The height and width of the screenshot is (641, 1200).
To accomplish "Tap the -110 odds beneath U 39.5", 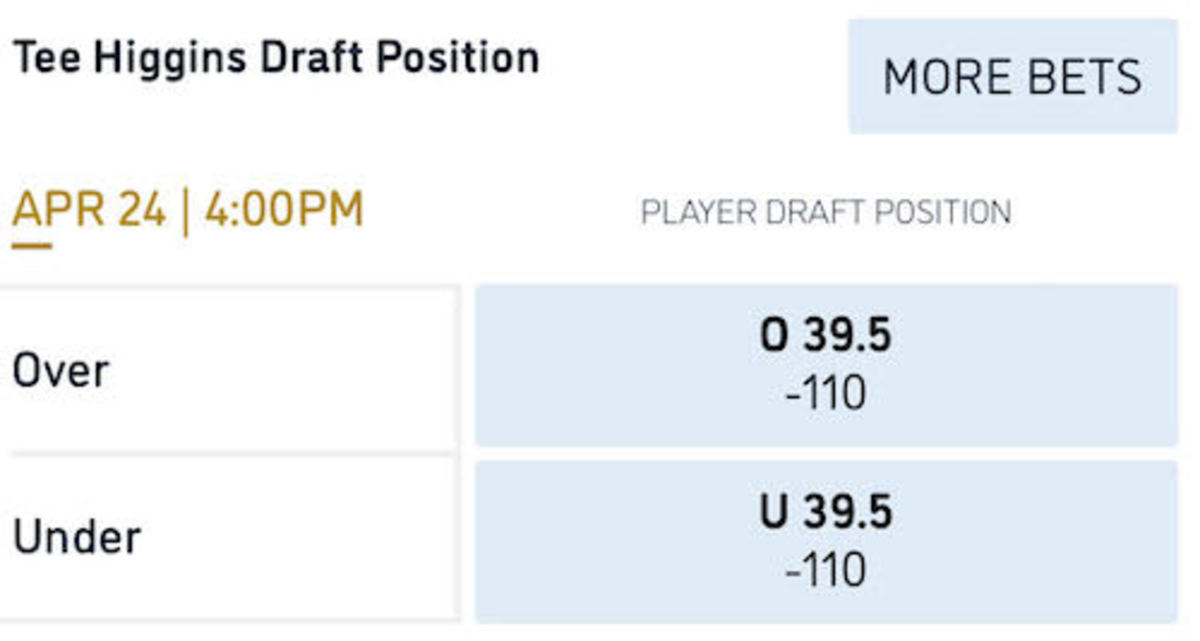I will tap(826, 571).
